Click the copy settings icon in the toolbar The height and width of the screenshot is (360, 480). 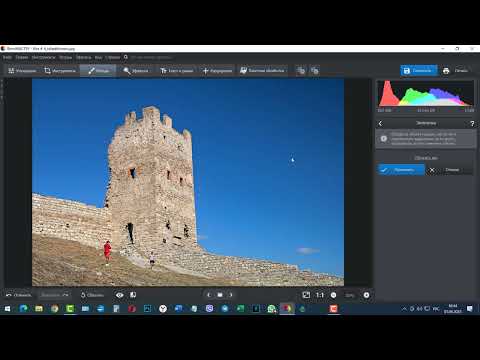tap(301, 71)
